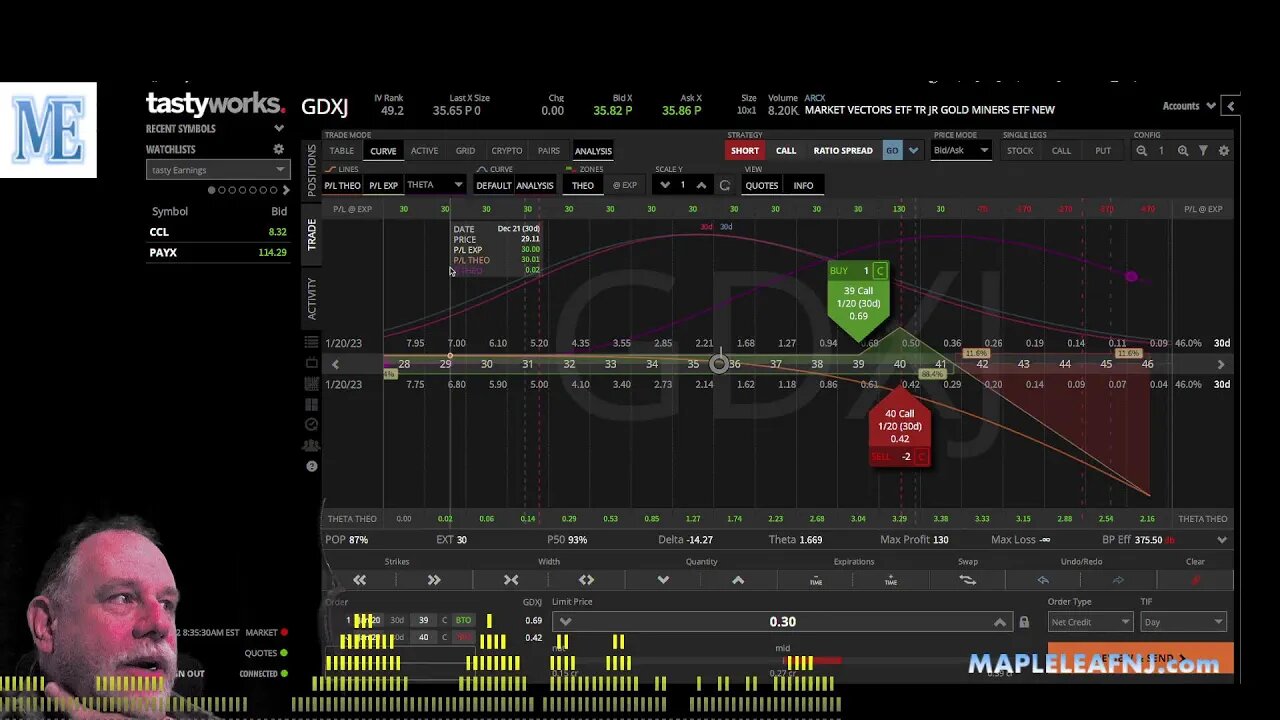This screenshot has width=1280, height=720.
Task: Shift strikes down double-left arrow
Action: click(359, 580)
